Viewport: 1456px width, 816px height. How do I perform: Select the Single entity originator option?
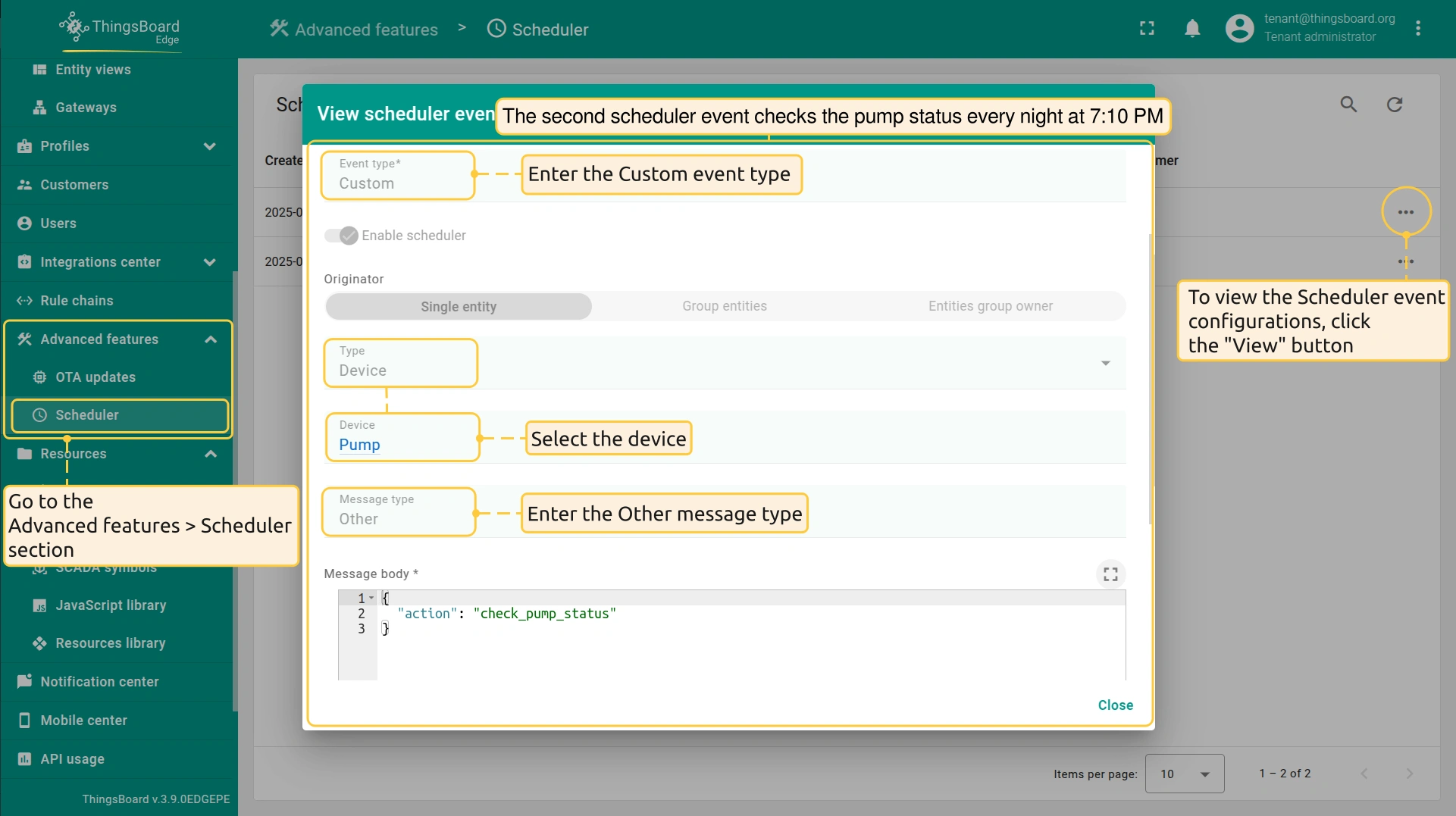[x=459, y=306]
